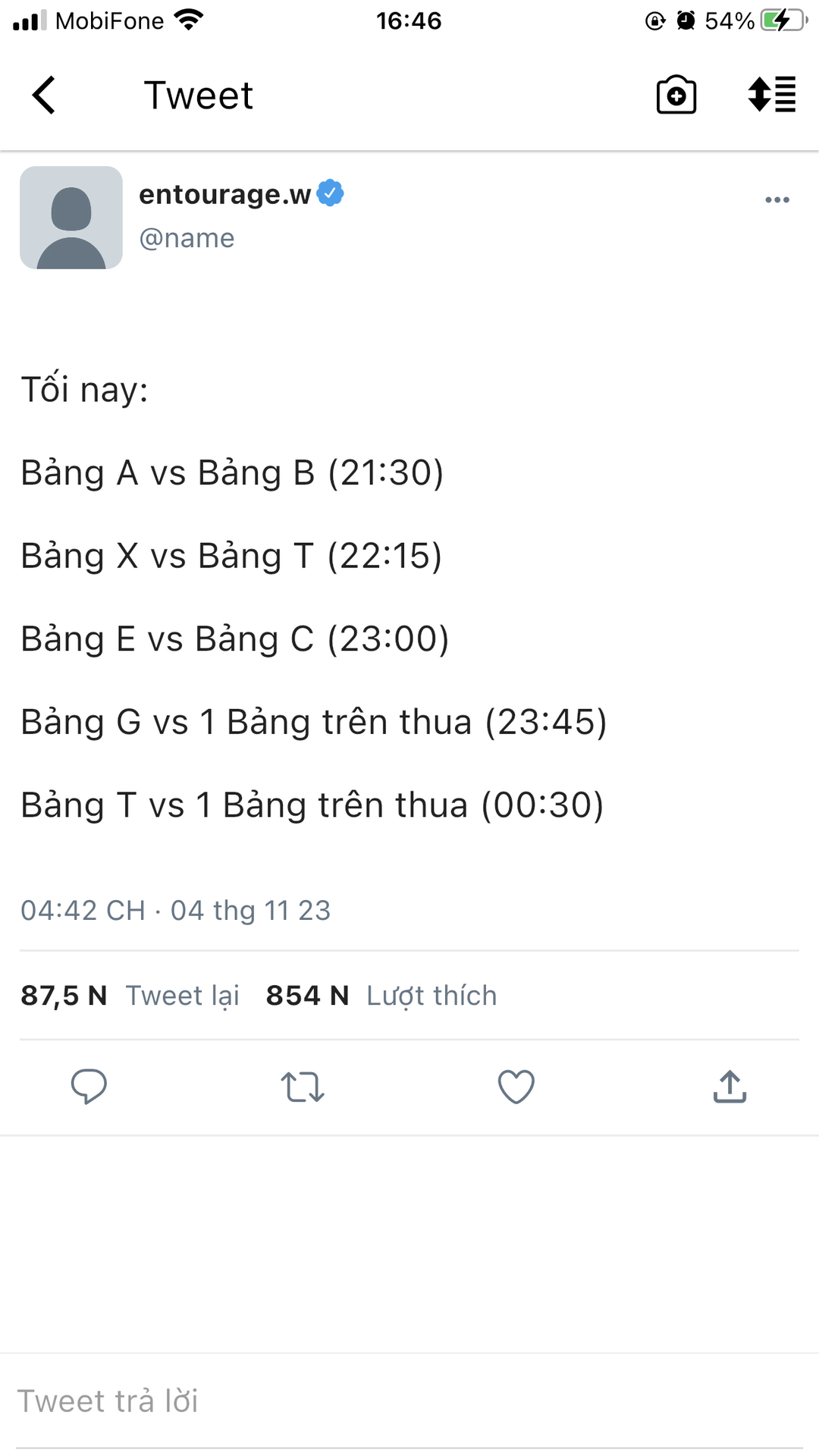Open the entourage.w profile name
819x1456 pixels.
224,195
